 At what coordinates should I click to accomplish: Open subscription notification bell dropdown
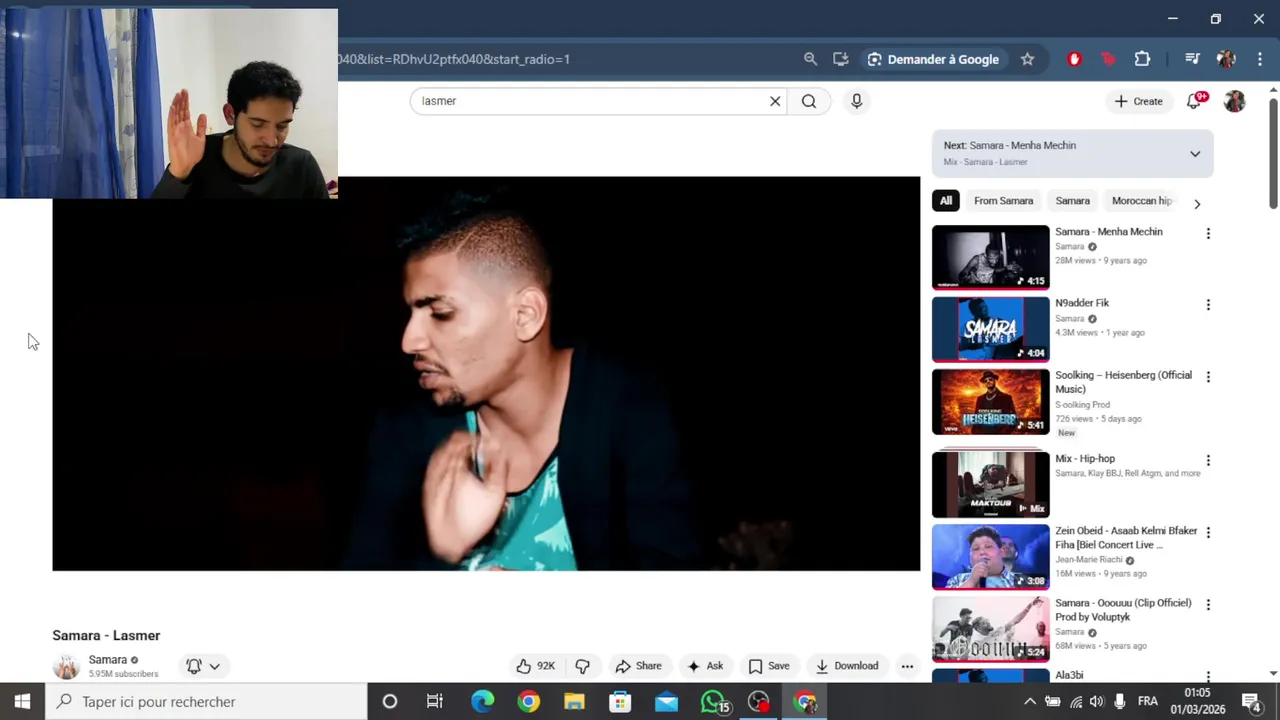pos(202,666)
